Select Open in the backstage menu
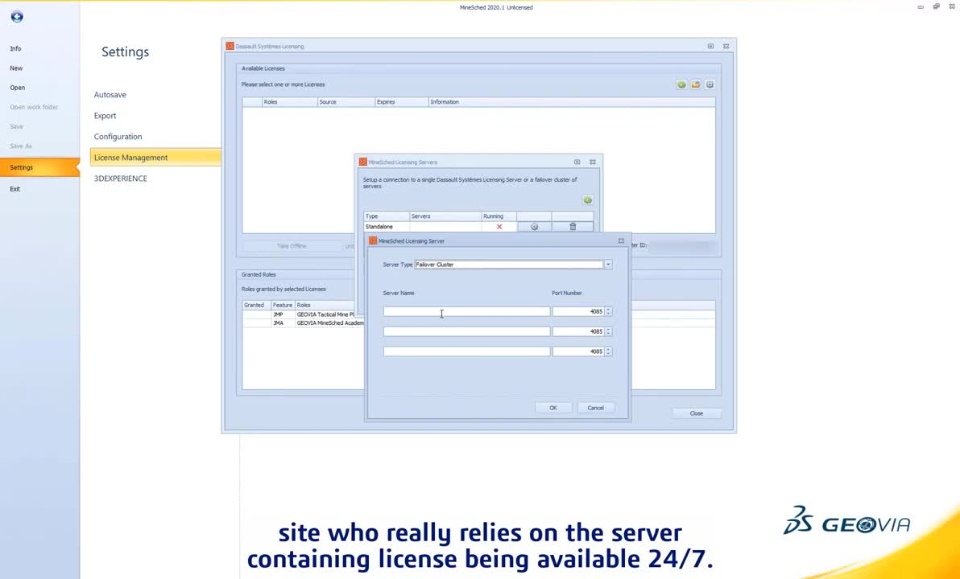This screenshot has width=960, height=579. (17, 88)
